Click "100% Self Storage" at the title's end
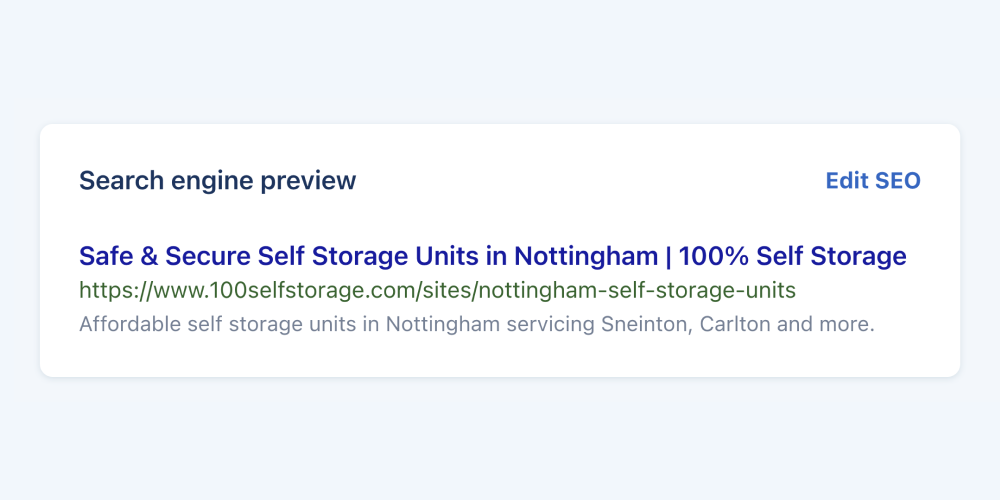Viewport: 1000px width, 500px height. tap(792, 256)
